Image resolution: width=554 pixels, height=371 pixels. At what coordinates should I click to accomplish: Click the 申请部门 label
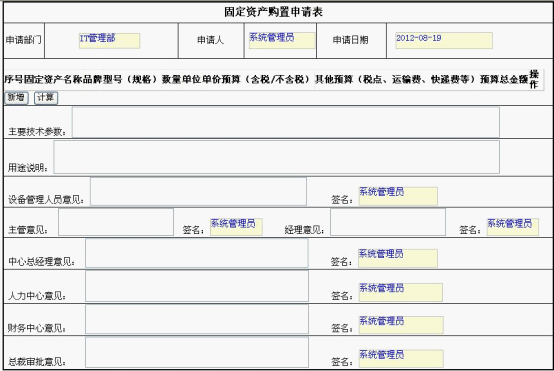coord(23,40)
